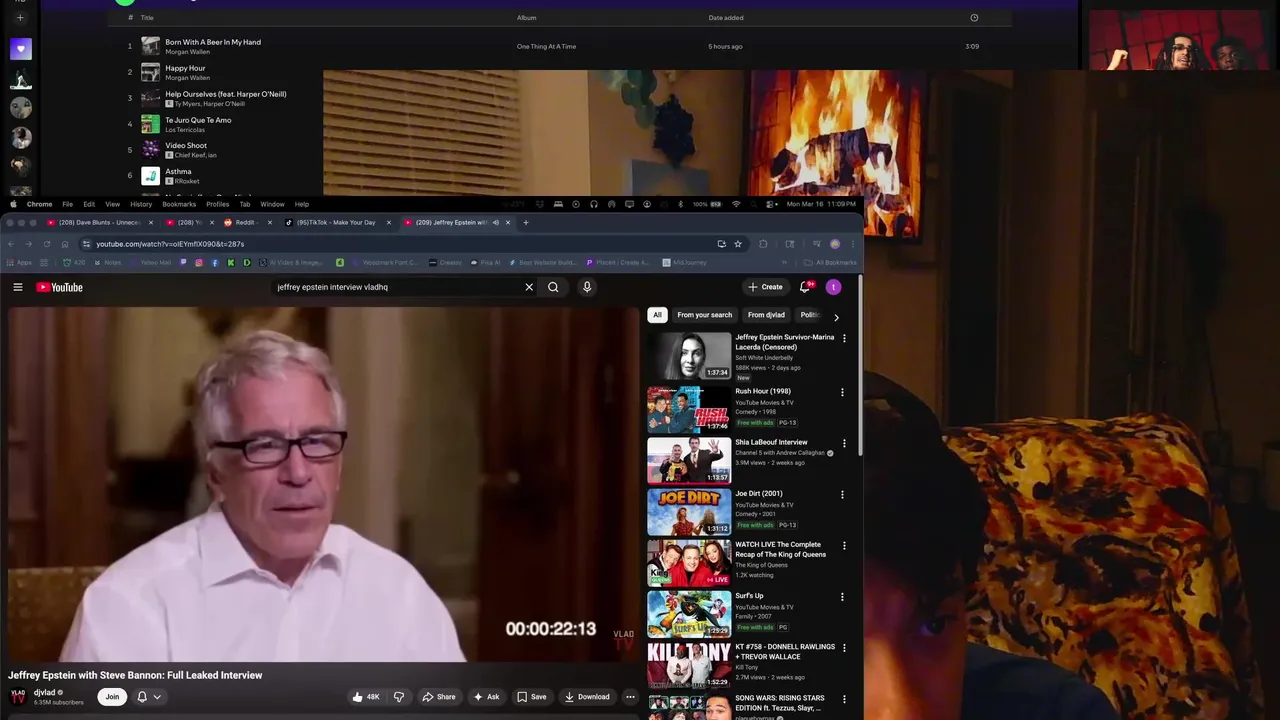
Task: Expand notification options next to Join
Action: click(x=148, y=697)
